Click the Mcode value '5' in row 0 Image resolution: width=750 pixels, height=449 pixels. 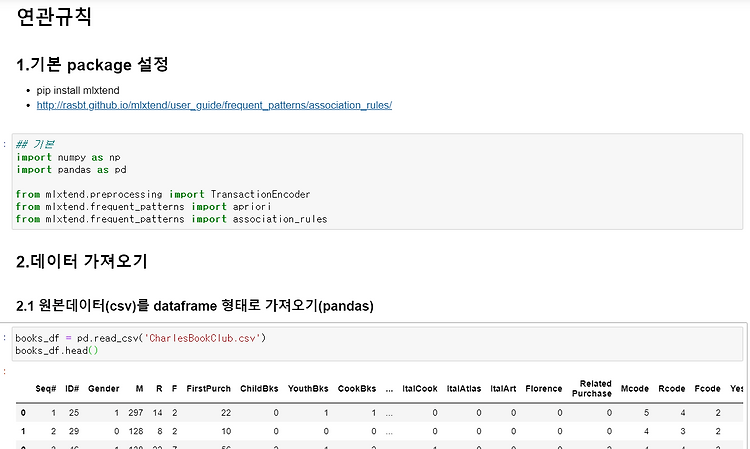tap(646, 413)
